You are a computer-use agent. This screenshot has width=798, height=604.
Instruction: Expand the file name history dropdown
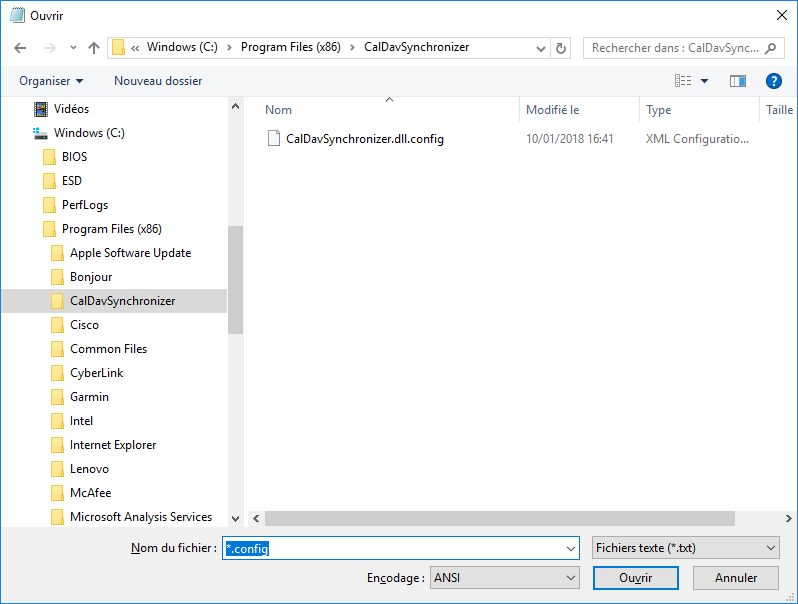click(x=571, y=549)
